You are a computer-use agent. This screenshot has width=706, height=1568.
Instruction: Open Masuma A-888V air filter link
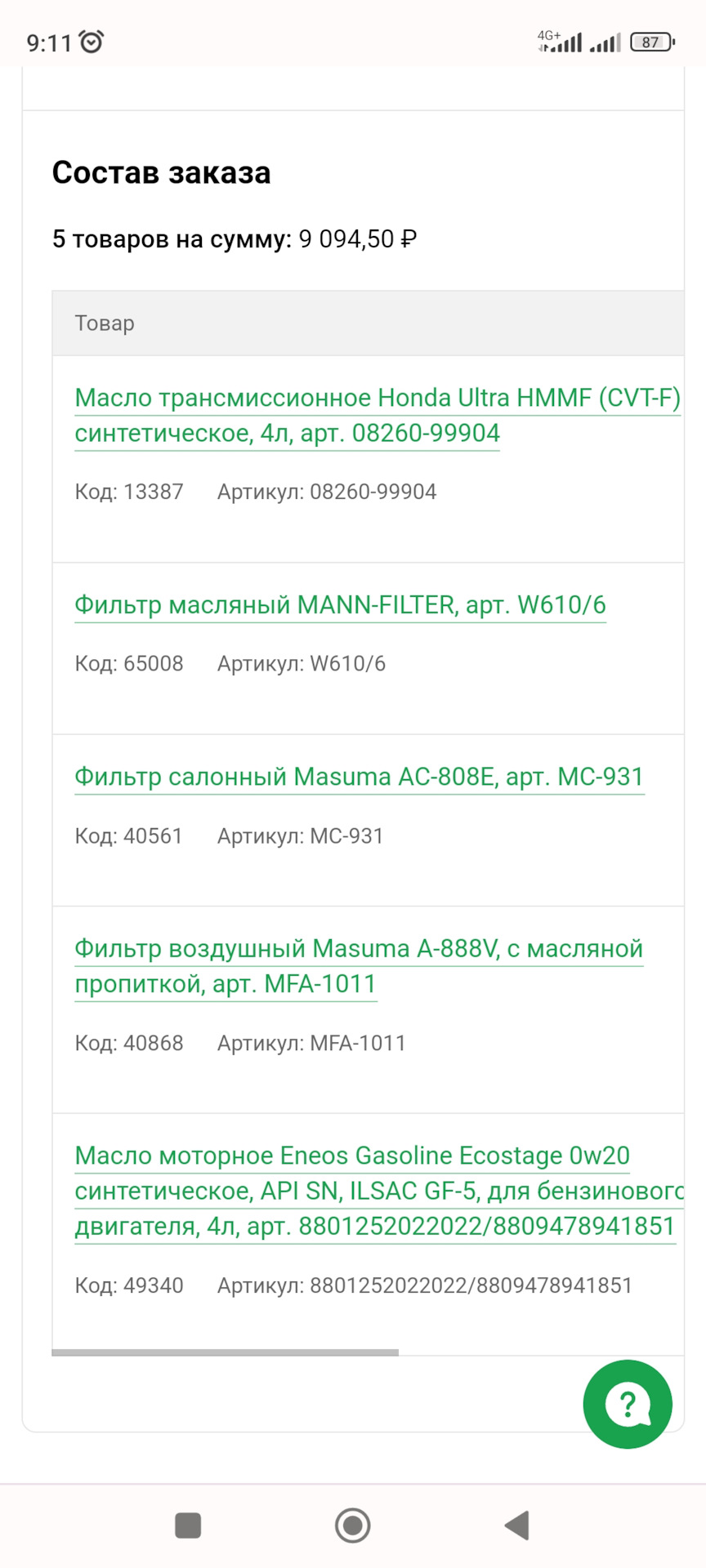point(358,966)
